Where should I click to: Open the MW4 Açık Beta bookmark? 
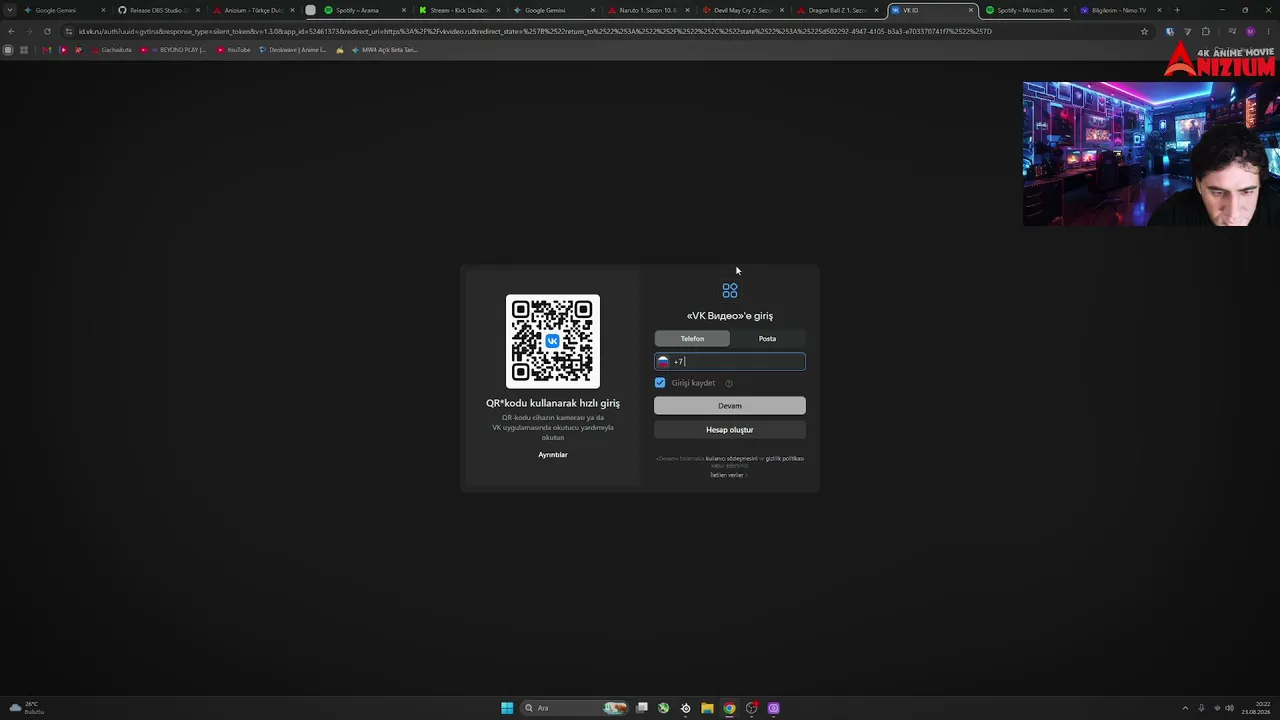click(x=385, y=50)
